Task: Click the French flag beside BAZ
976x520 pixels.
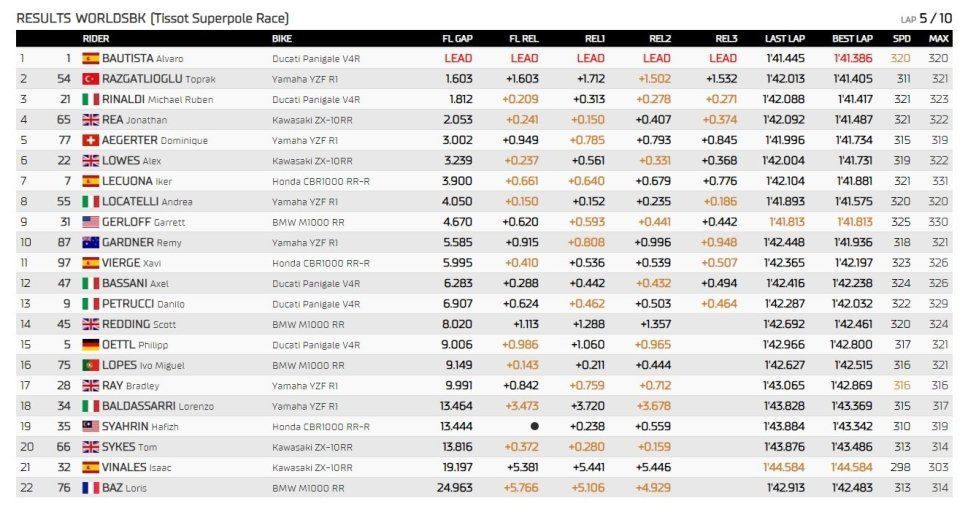Action: [90, 488]
